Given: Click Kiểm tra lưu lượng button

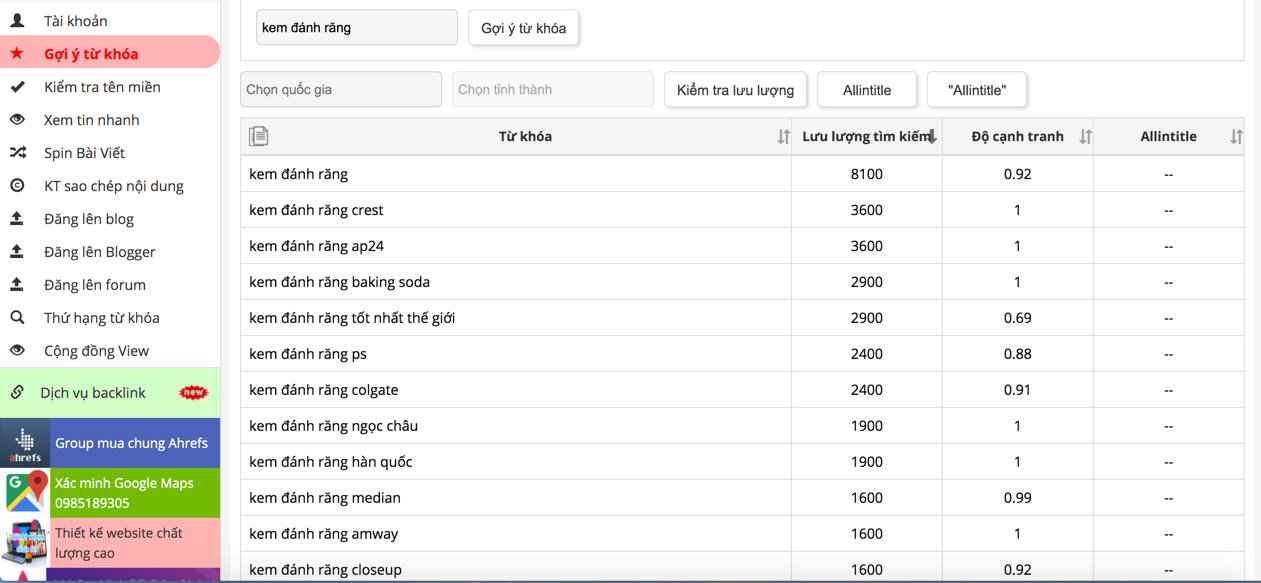Looking at the screenshot, I should click(735, 90).
